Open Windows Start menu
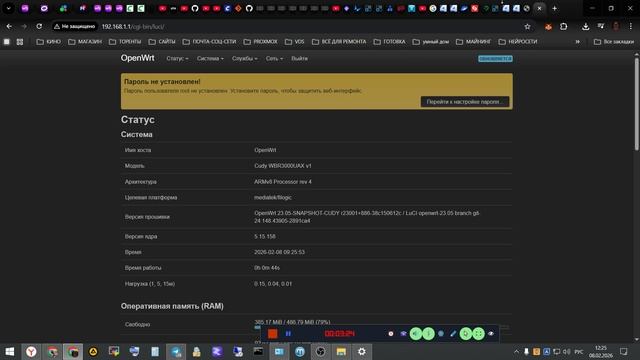The width and height of the screenshot is (640, 360). (x=10, y=351)
